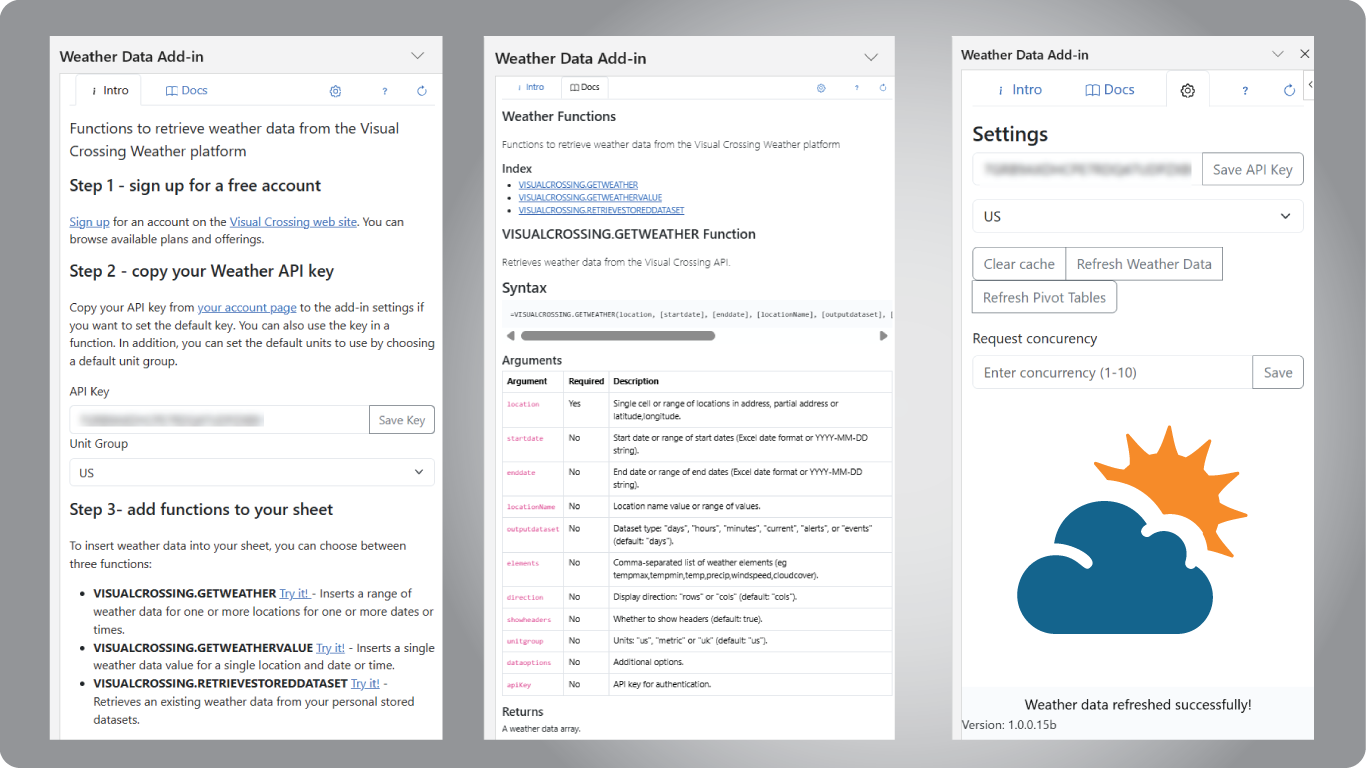Viewport: 1366px width, 768px height.
Task: Click the 'locationName' argument cell
Action: [534, 507]
